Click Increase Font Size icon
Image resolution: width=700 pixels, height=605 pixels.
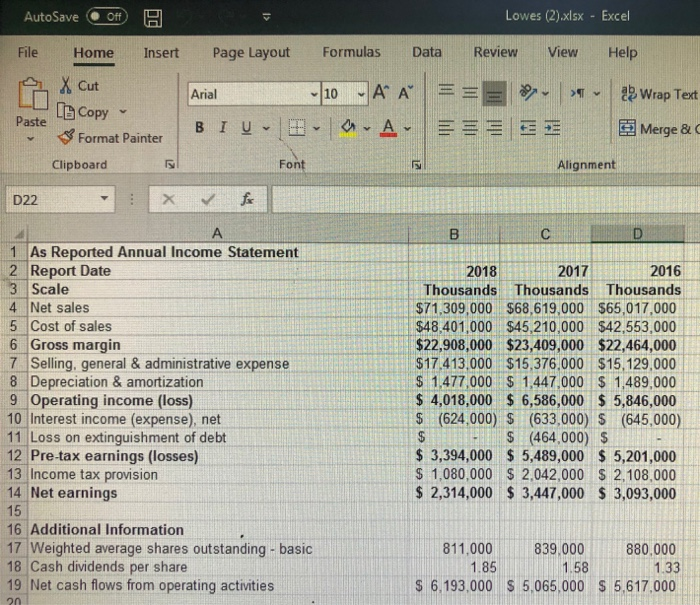(380, 92)
